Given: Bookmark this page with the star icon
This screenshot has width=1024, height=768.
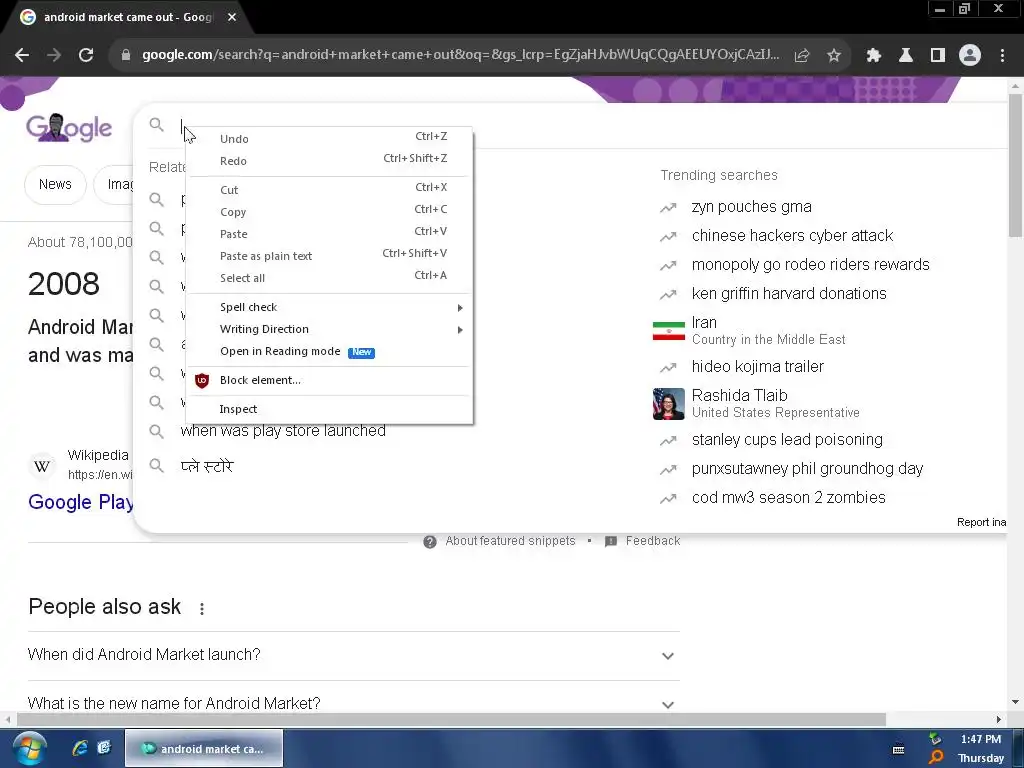Looking at the screenshot, I should click(834, 56).
